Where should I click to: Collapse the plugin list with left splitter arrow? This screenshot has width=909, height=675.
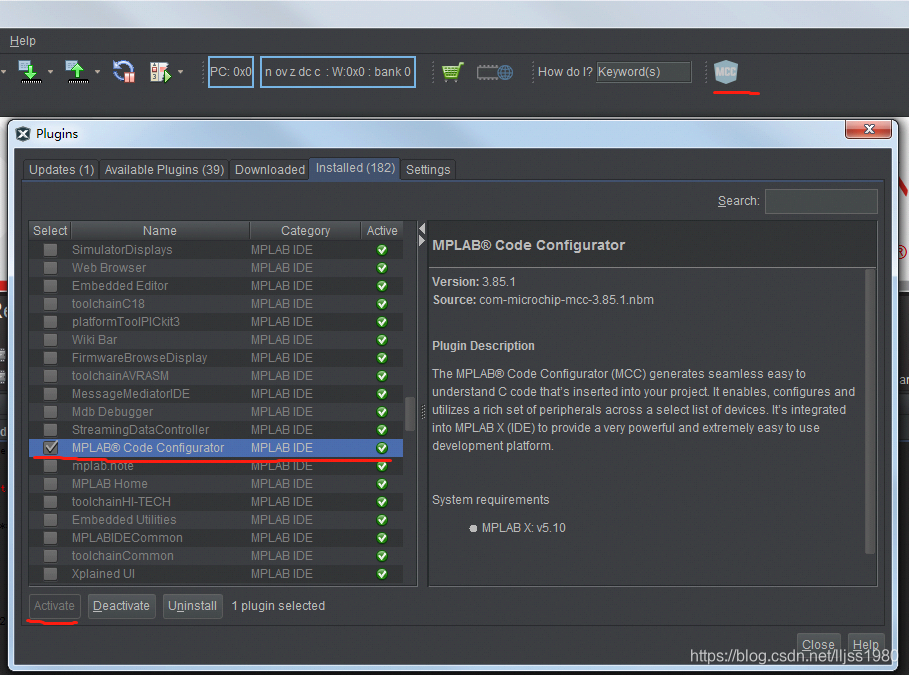422,228
